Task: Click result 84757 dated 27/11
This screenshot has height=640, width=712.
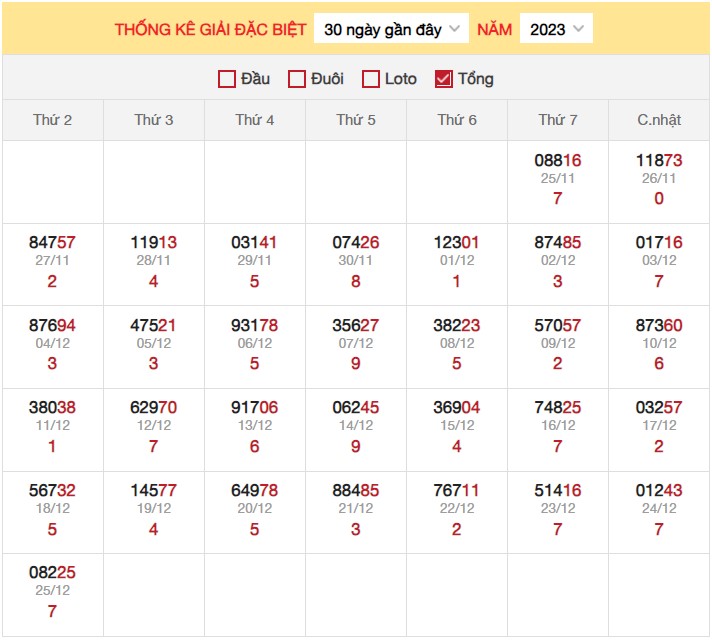Action: pos(53,242)
